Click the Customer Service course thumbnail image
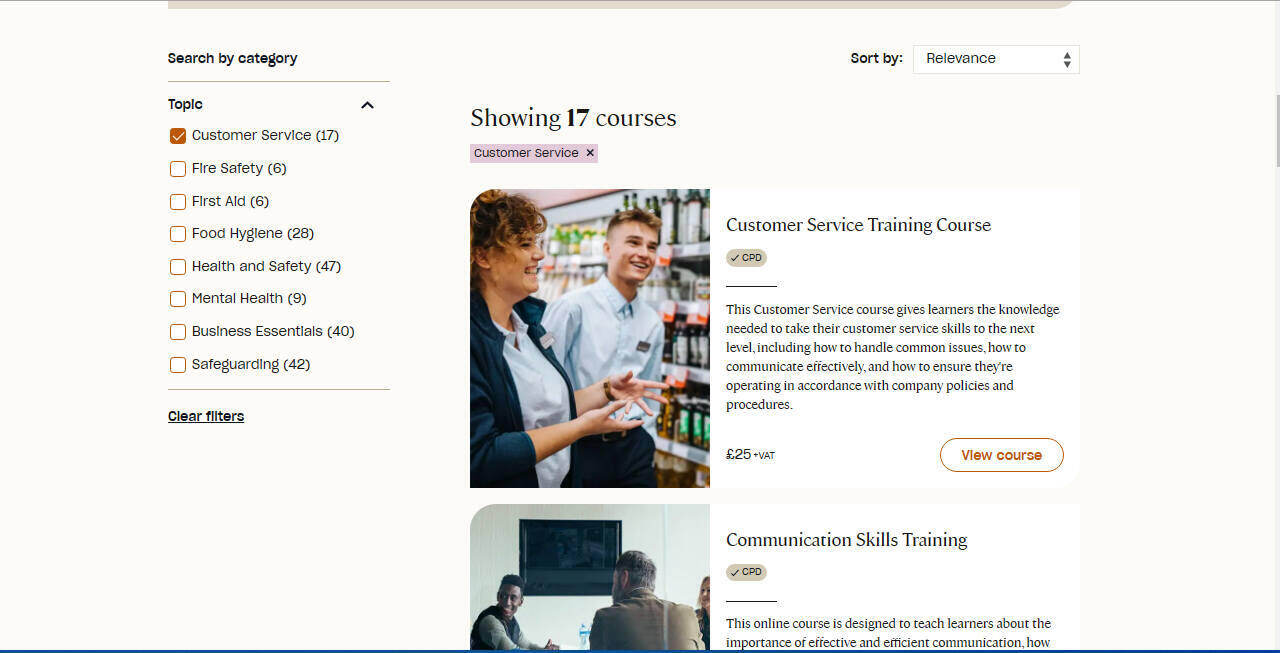This screenshot has height=653, width=1280. 589,338
